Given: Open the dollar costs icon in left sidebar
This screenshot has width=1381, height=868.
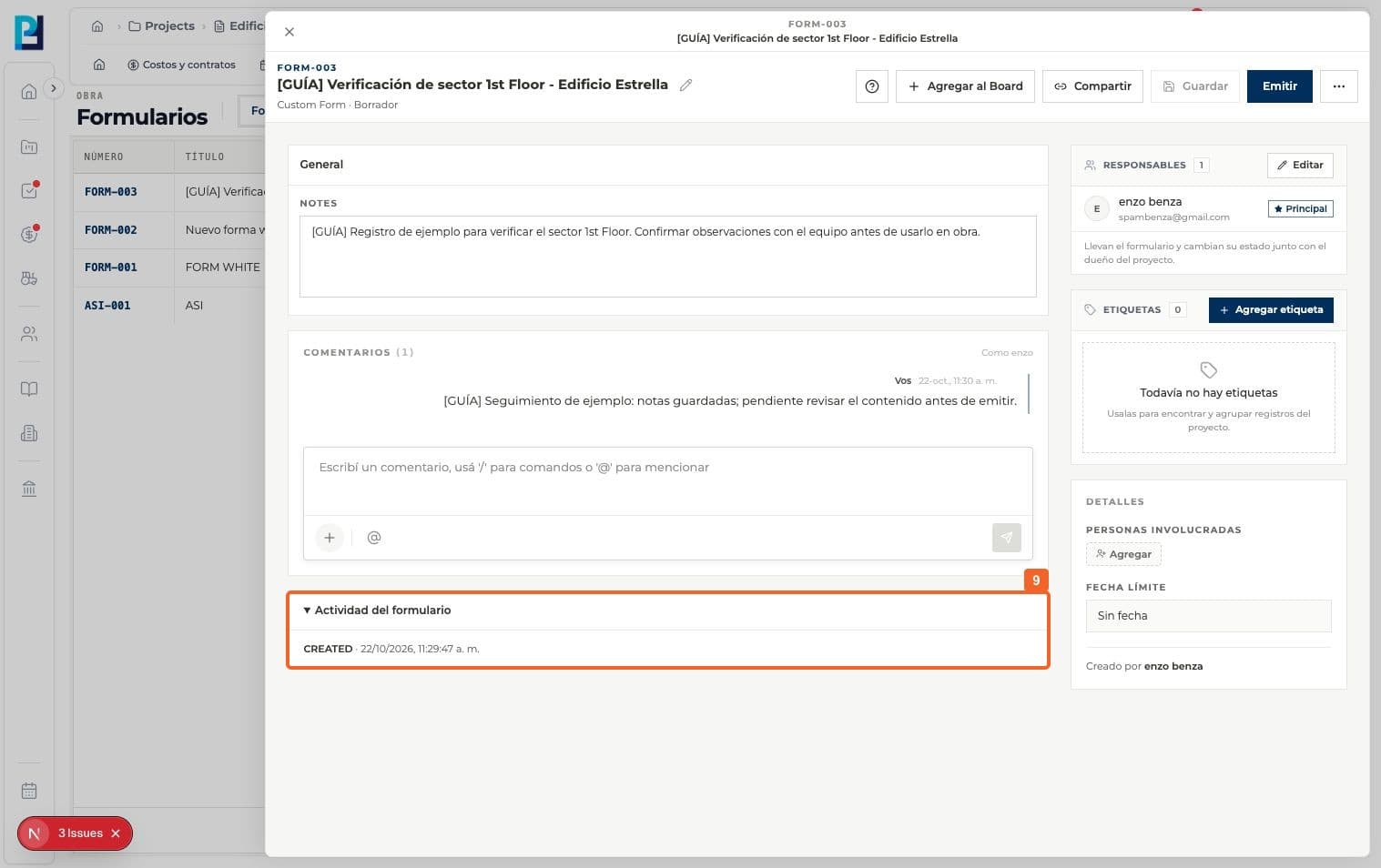Looking at the screenshot, I should (29, 235).
